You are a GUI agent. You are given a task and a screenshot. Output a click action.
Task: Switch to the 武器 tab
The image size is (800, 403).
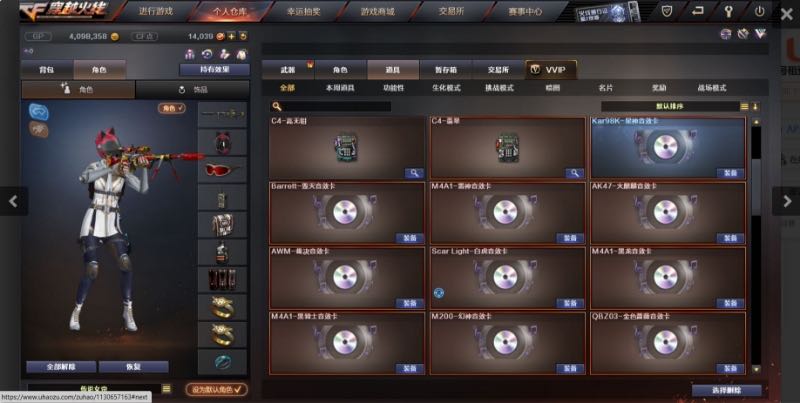tap(288, 70)
